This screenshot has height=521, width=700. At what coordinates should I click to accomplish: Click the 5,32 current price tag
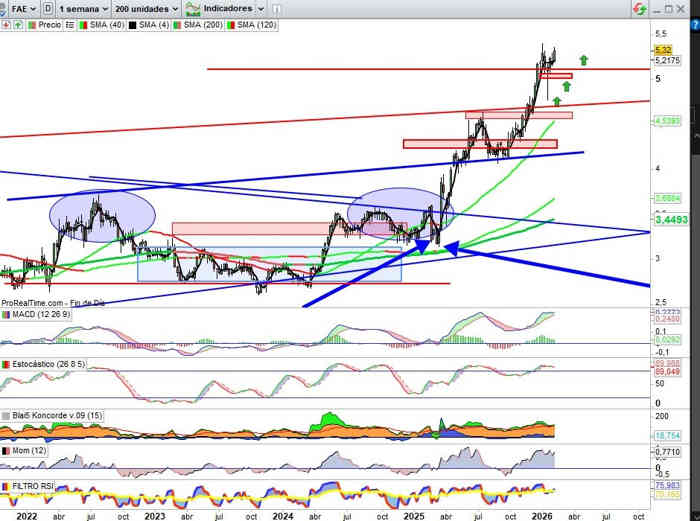[x=662, y=50]
